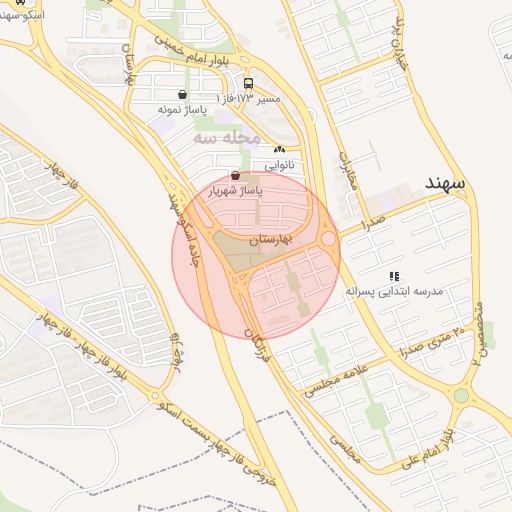Click the roundabout at the red circle's edge
Image resolution: width=512 pixels, height=512 pixels.
[329, 239]
